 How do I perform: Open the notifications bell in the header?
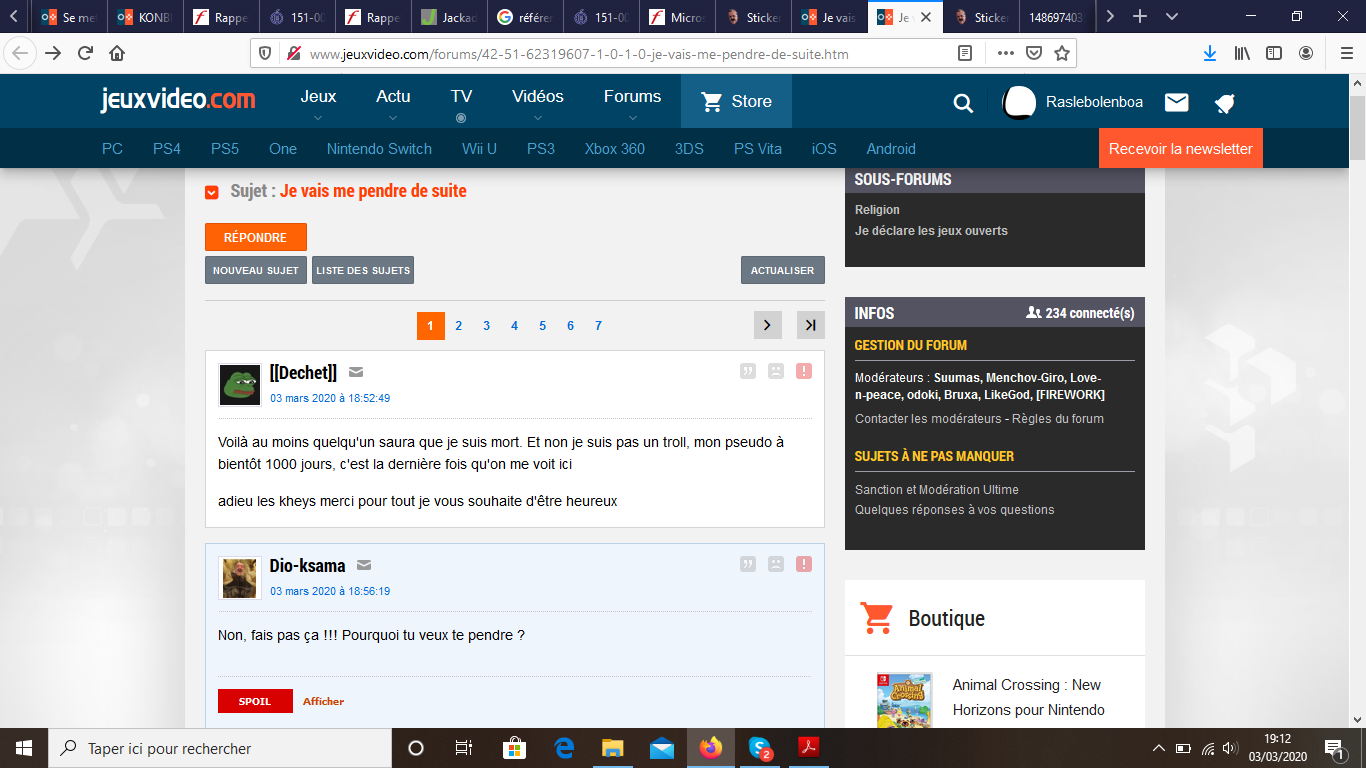click(1224, 103)
